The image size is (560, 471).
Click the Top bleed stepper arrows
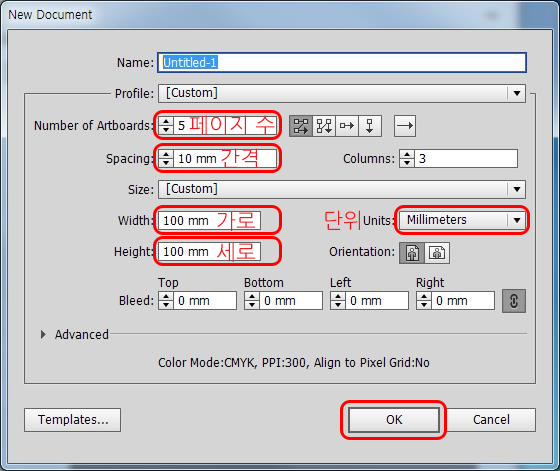point(166,301)
